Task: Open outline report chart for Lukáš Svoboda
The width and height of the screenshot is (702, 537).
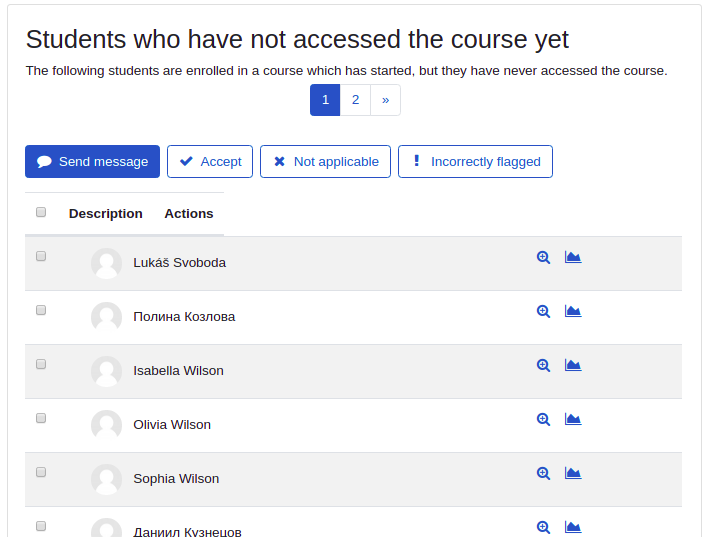Action: (x=573, y=257)
